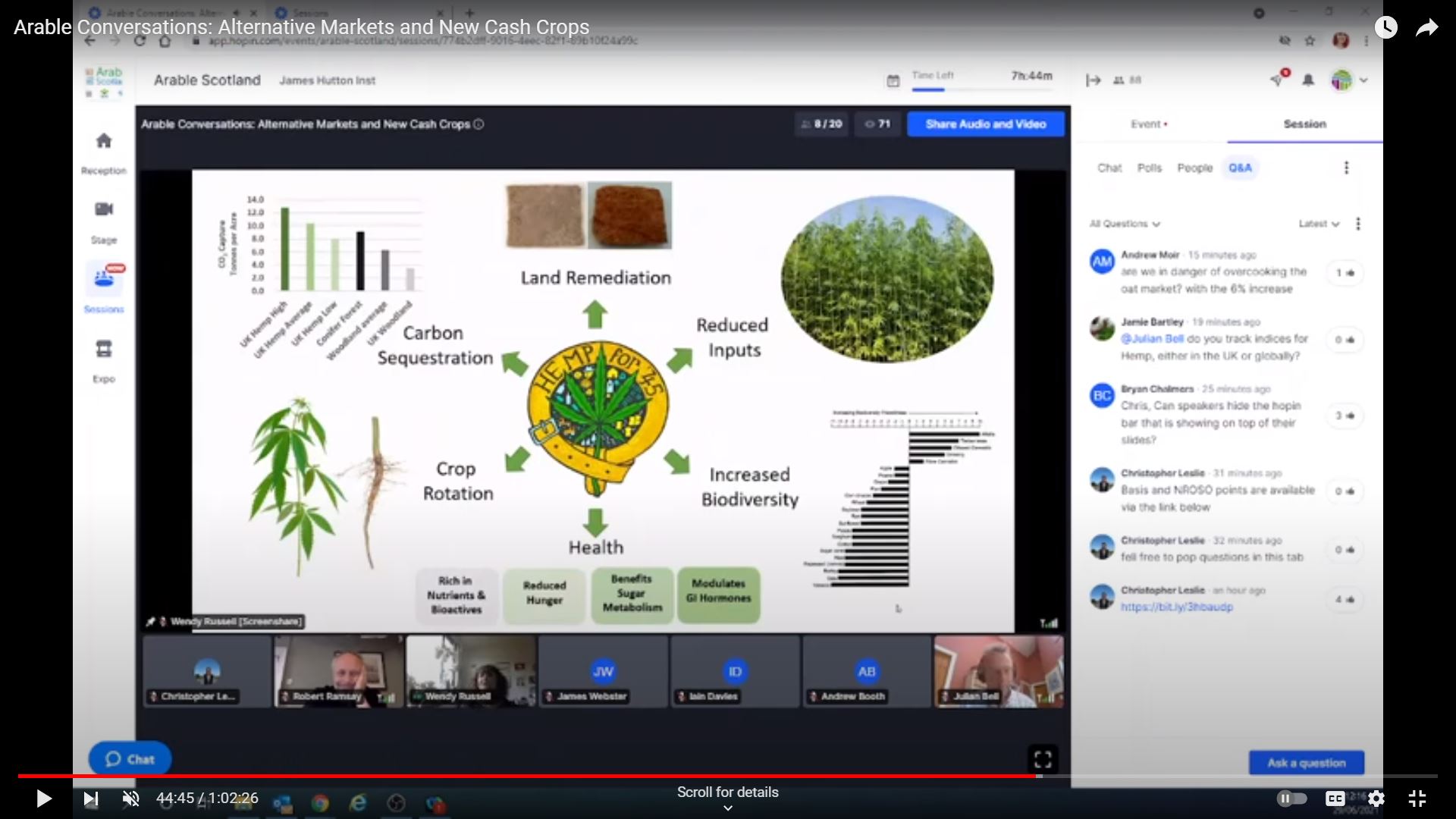Upvote Bryan Chalmers' hopin bar question

(1345, 416)
